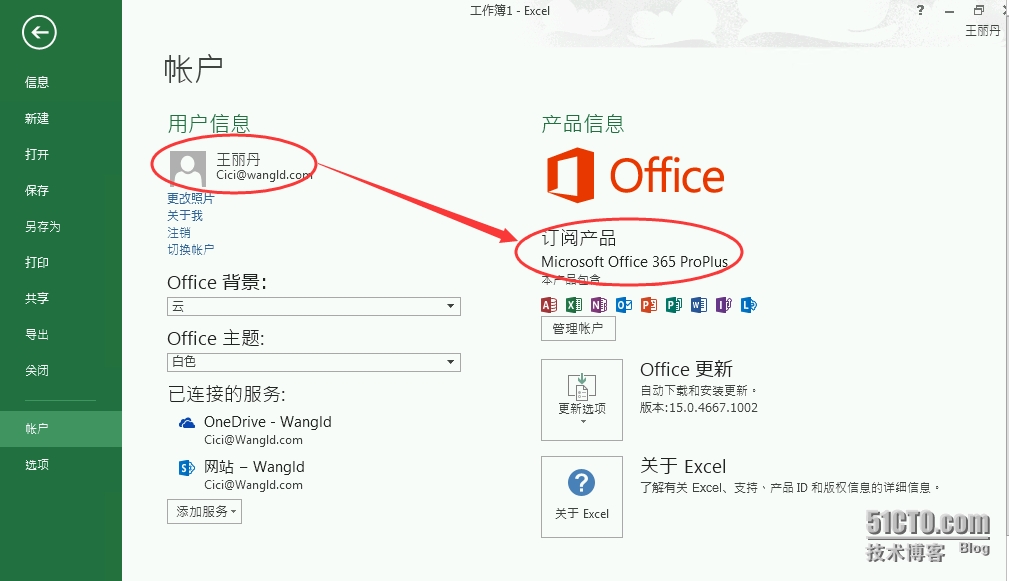Expand the 添加服务 dropdown button
Image resolution: width=1009 pixels, height=581 pixels.
click(204, 512)
